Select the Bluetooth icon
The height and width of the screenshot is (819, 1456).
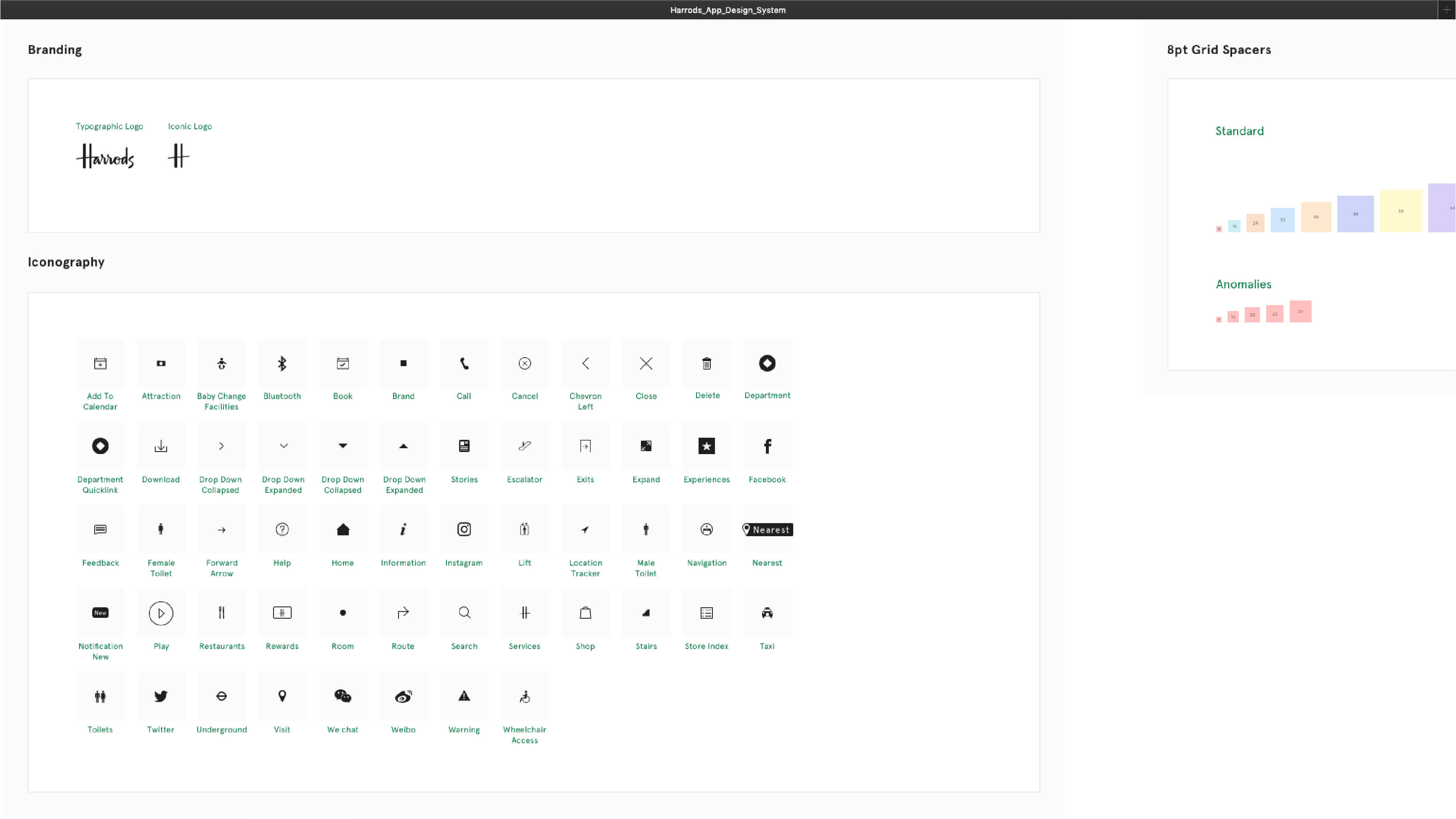point(282,364)
